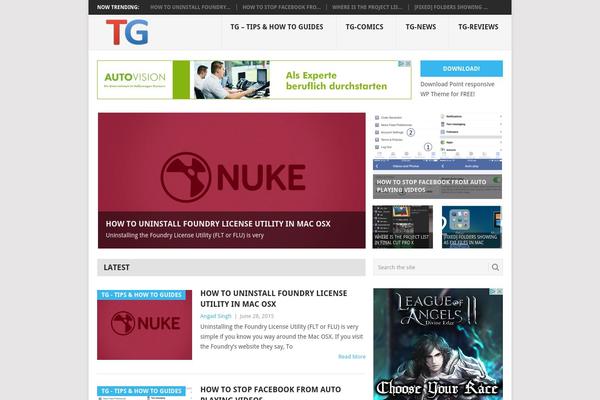Click the search magnifier icon
The height and width of the screenshot is (400, 600).
point(495,267)
